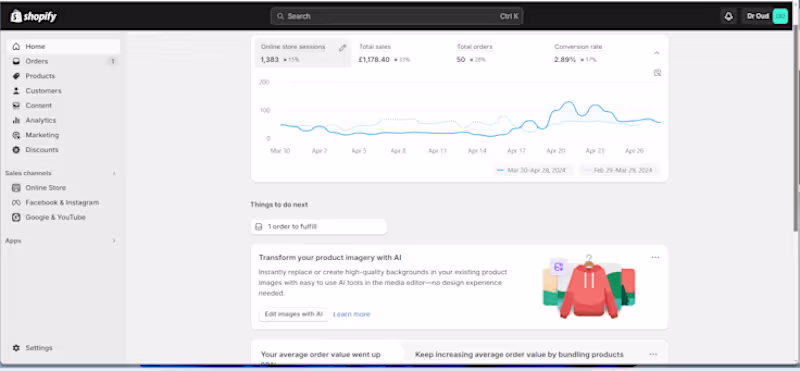Click Keep increasing average order value text
The width and height of the screenshot is (800, 371).
[519, 354]
